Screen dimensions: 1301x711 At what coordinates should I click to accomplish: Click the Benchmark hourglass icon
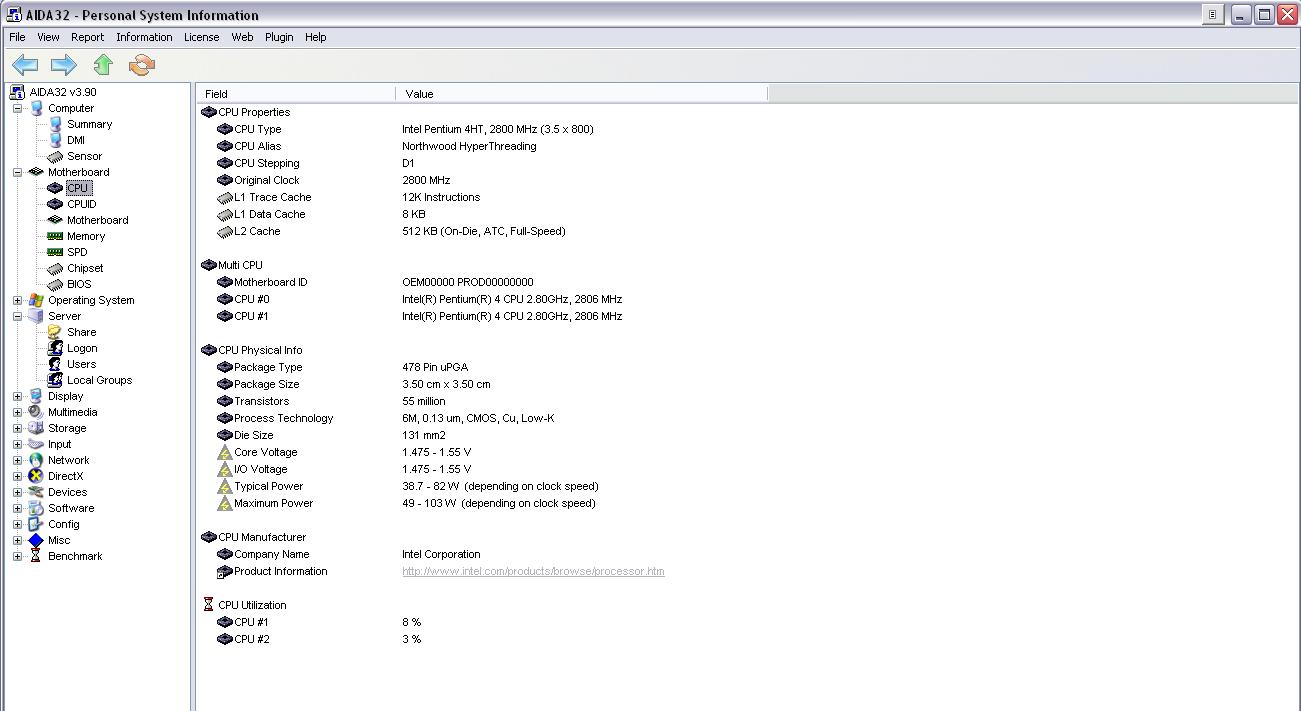point(36,556)
